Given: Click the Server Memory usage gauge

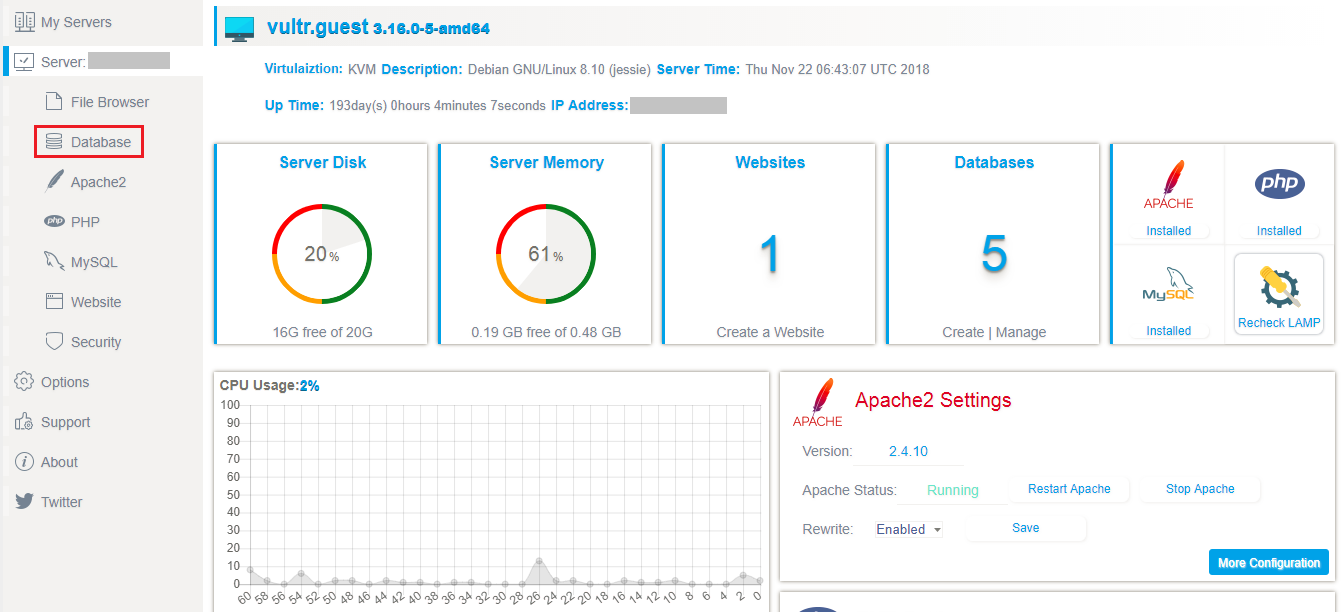Looking at the screenshot, I should pos(546,254).
